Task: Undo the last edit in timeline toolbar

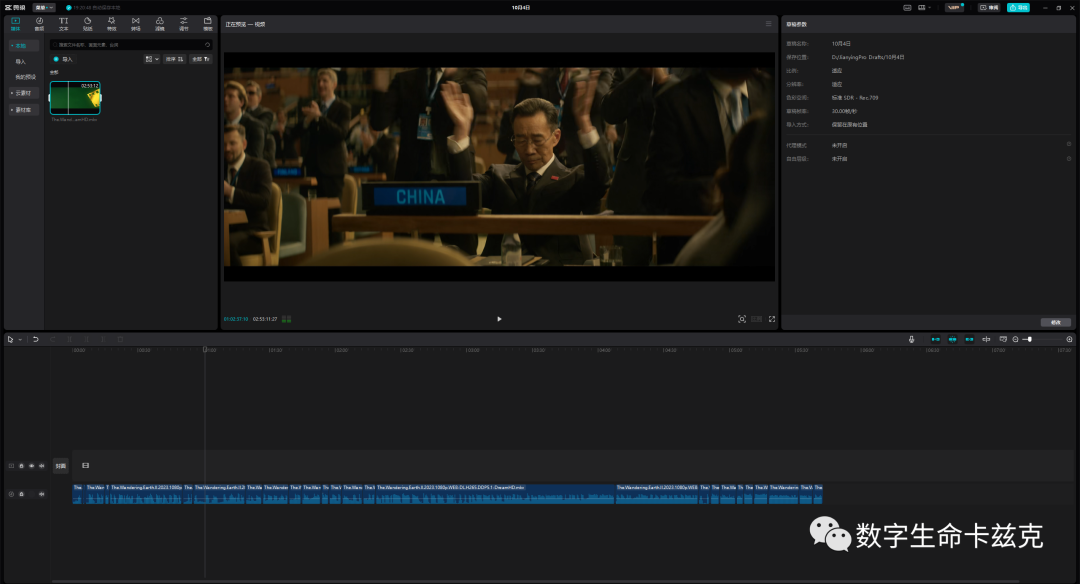Action: 36,340
